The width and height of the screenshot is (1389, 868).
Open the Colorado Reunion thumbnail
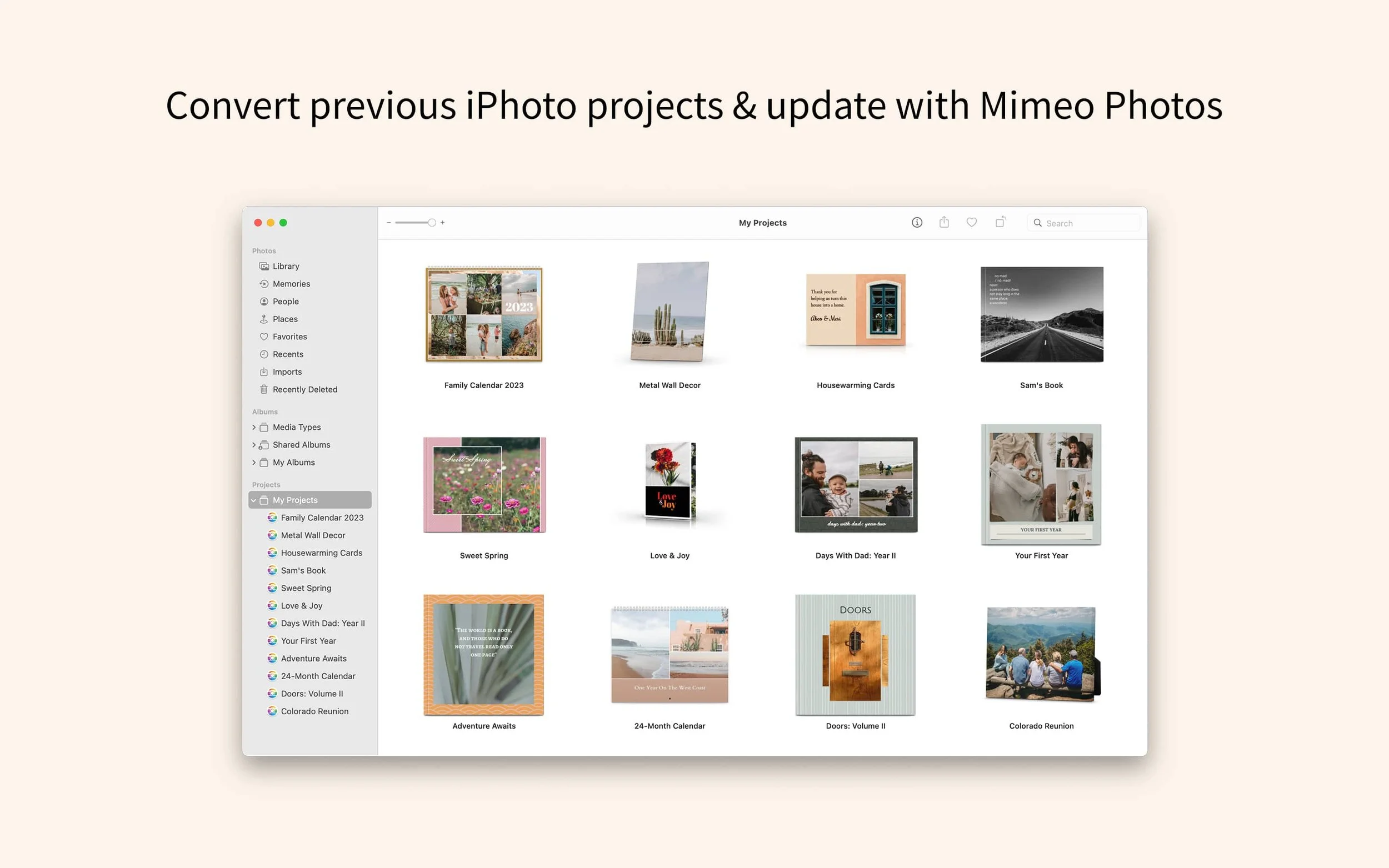coord(1042,654)
